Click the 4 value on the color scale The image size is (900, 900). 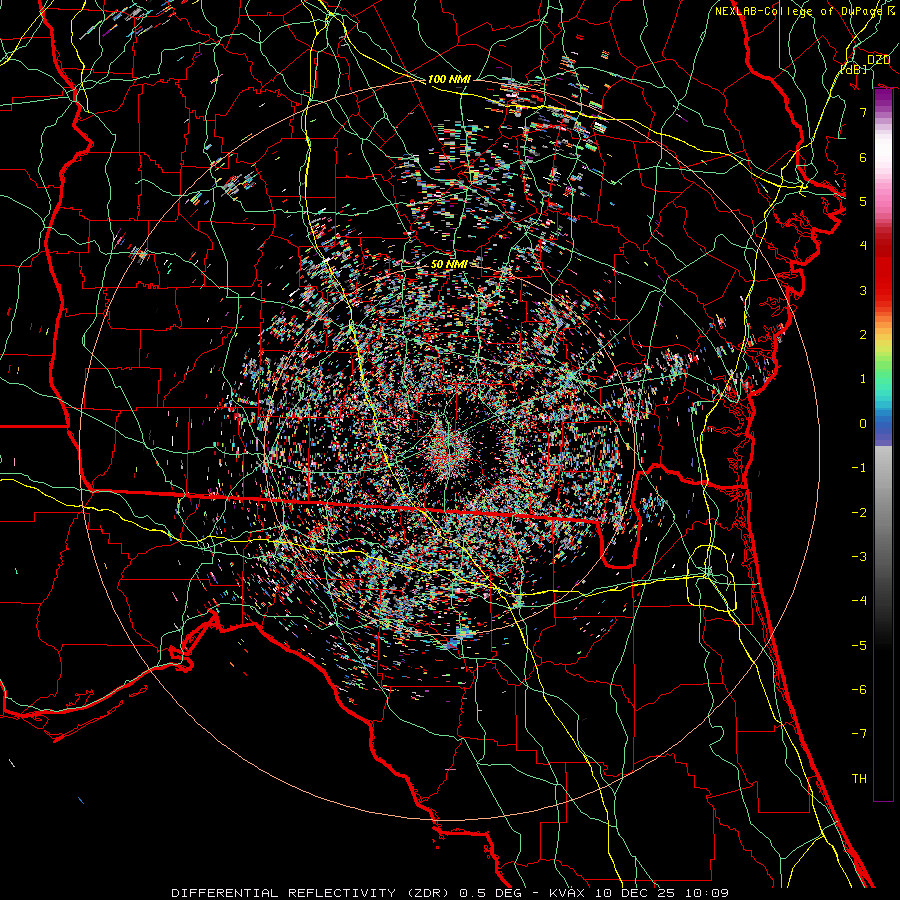tap(863, 246)
